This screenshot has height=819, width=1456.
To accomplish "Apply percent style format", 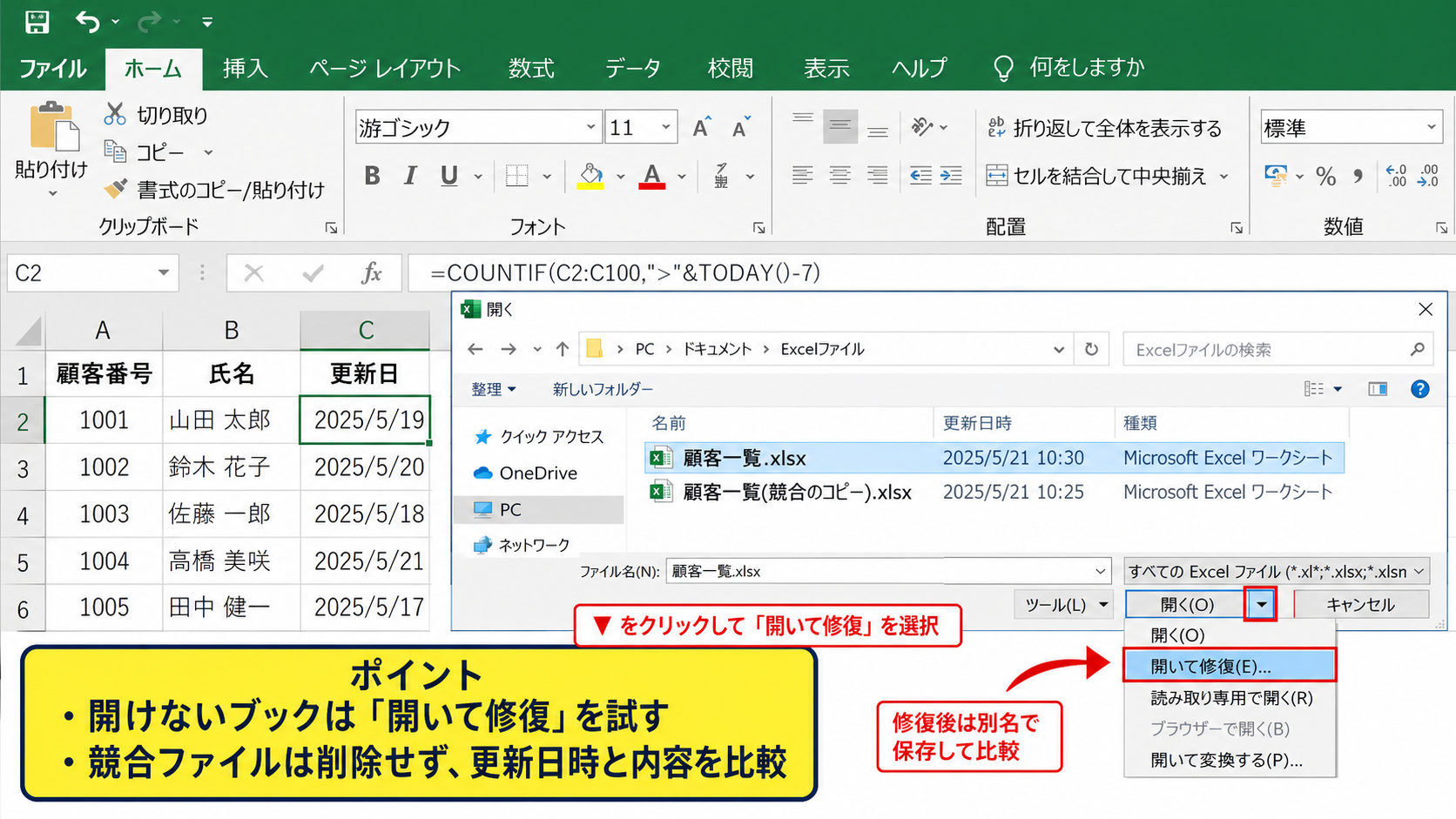I will 1326,176.
